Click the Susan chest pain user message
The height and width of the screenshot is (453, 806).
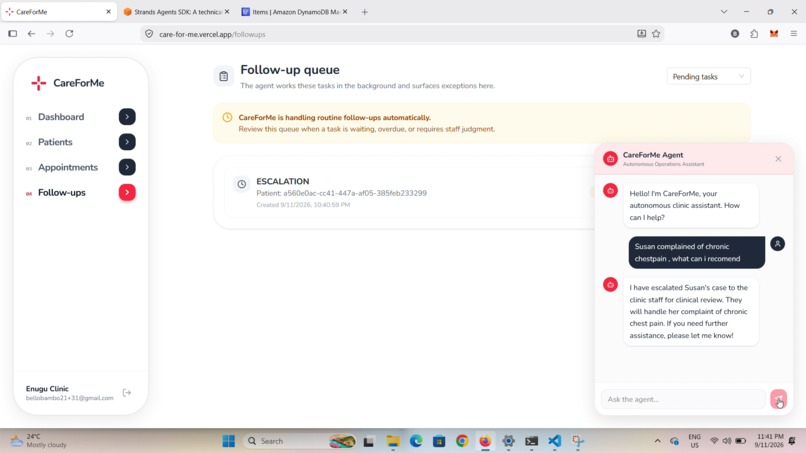click(697, 252)
